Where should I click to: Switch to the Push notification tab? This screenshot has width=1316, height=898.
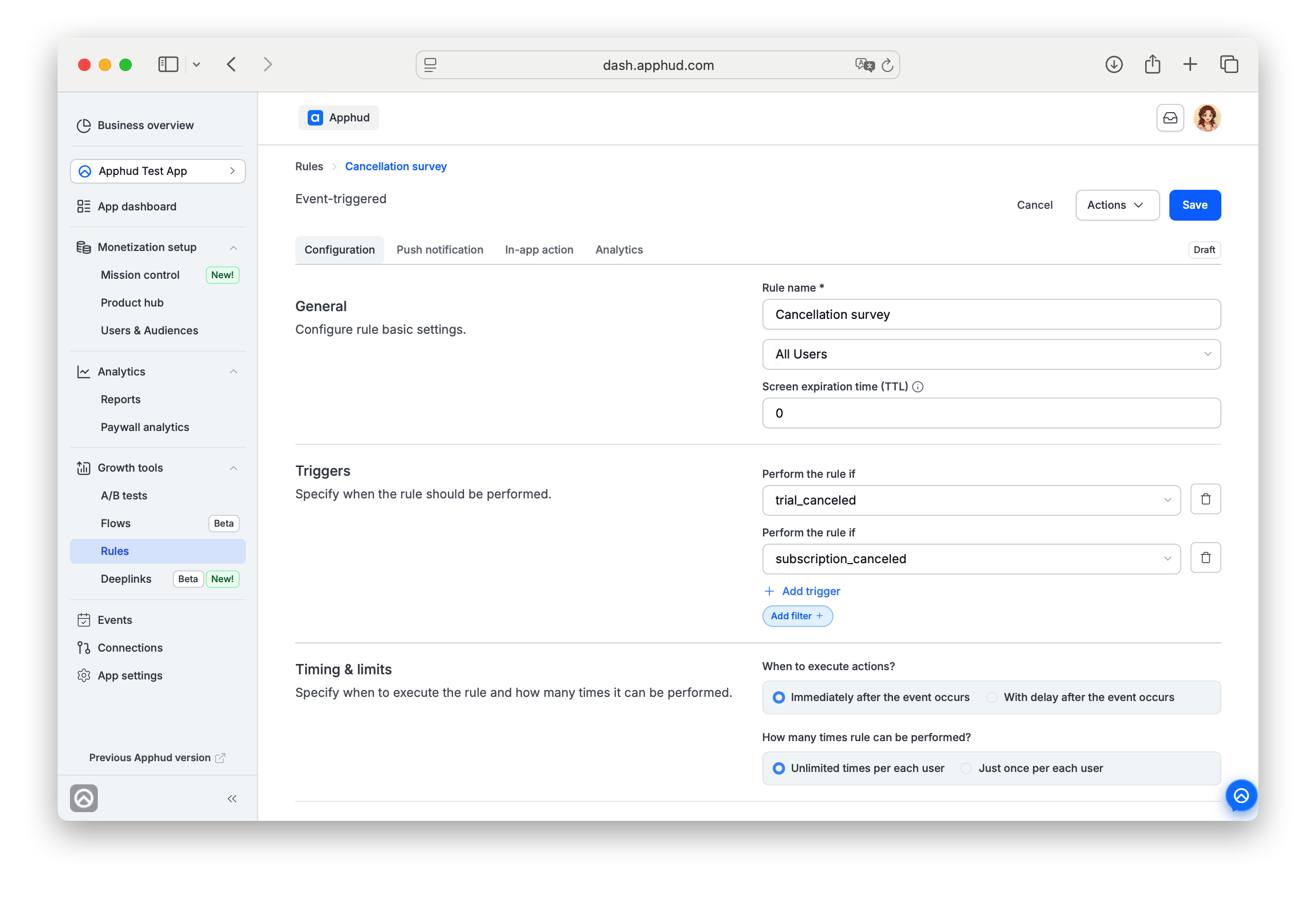[x=439, y=249]
